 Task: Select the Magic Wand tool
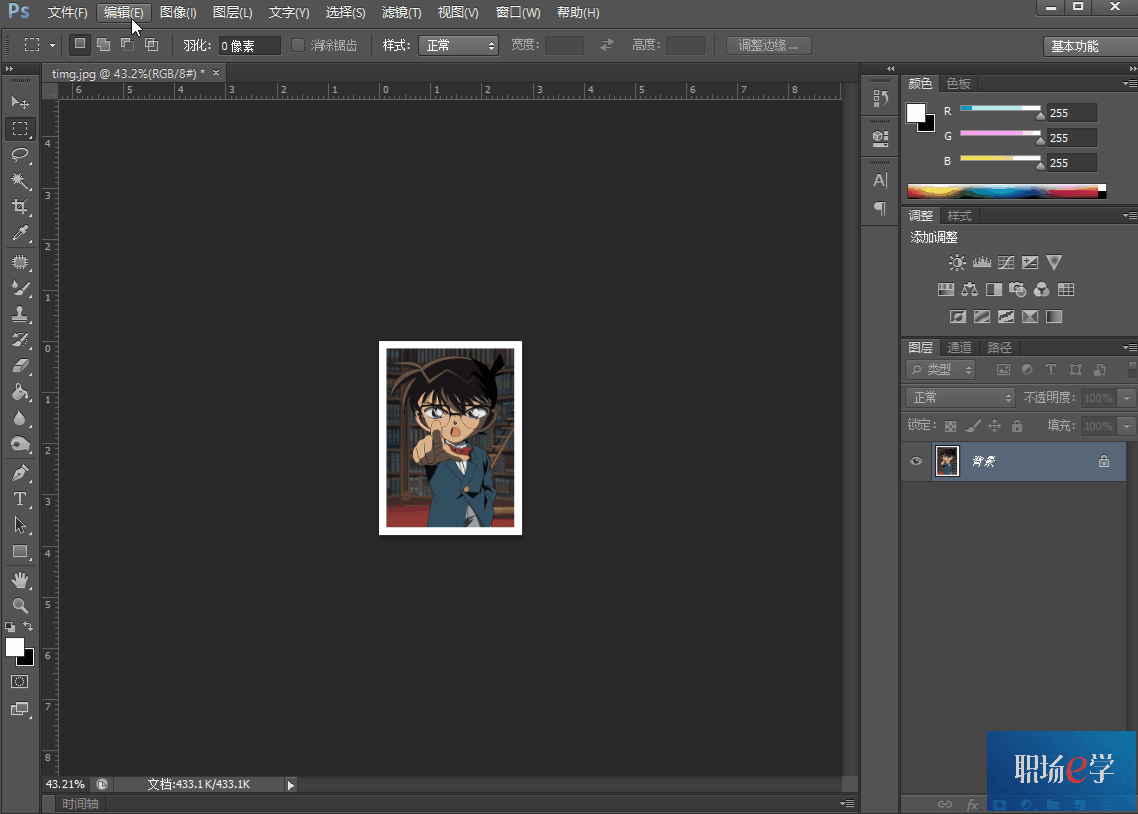pos(19,181)
